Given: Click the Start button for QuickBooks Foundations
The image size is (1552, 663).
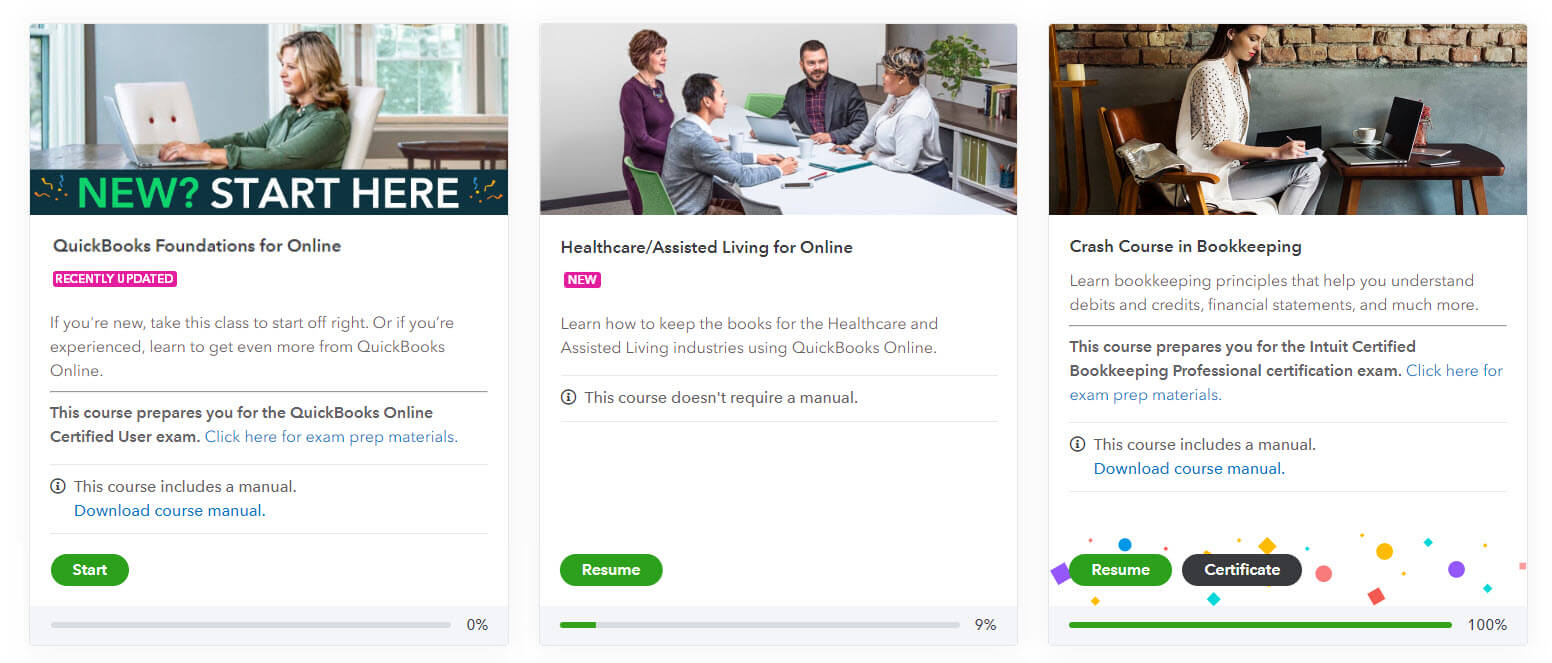Looking at the screenshot, I should click(90, 570).
